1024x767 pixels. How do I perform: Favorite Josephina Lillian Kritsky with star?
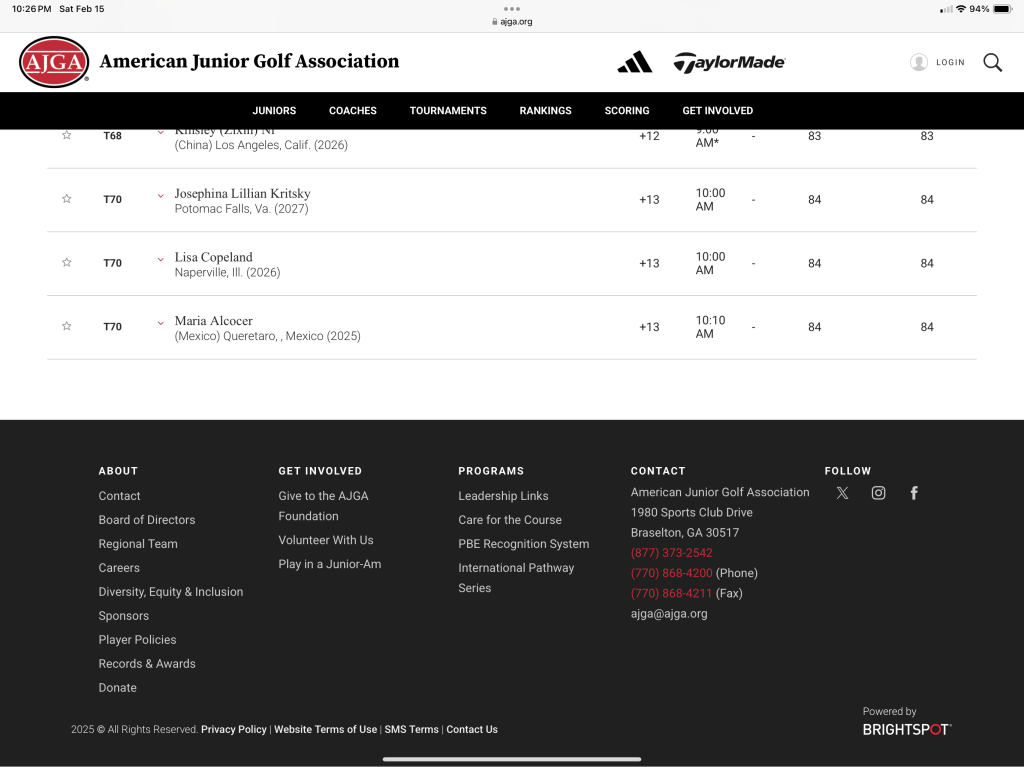67,199
